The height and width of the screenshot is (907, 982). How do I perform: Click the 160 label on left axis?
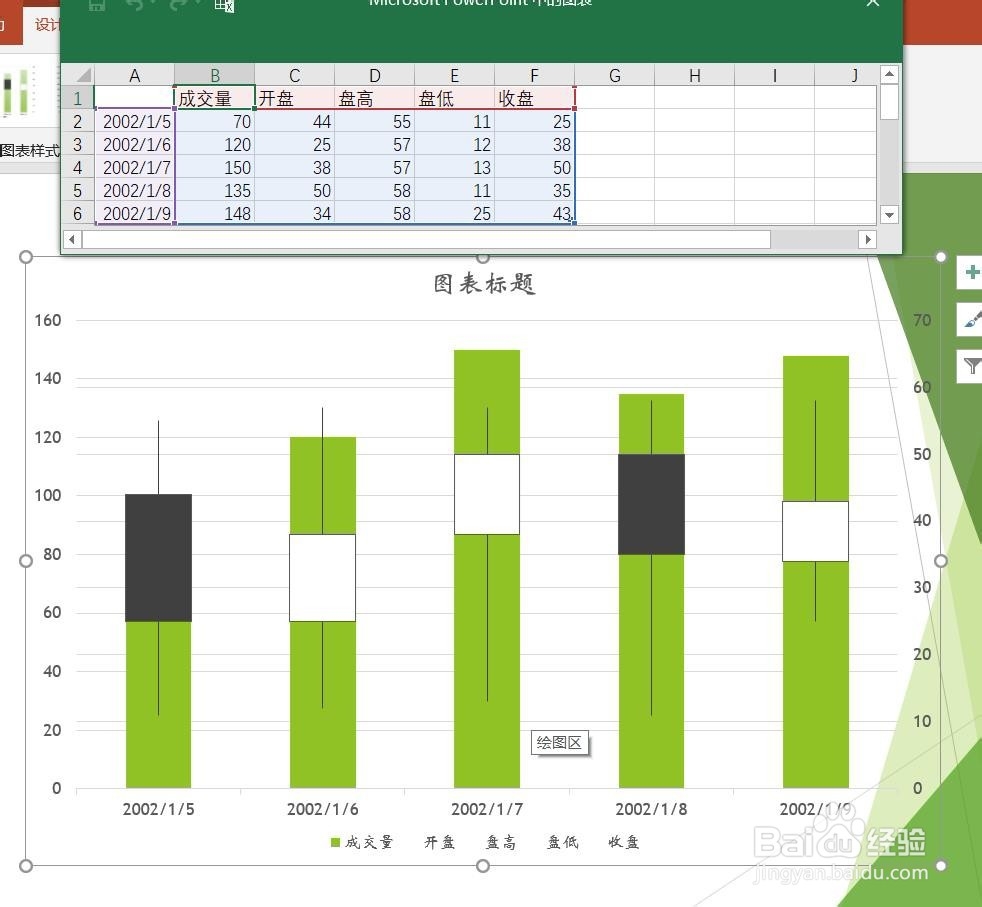pos(48,320)
